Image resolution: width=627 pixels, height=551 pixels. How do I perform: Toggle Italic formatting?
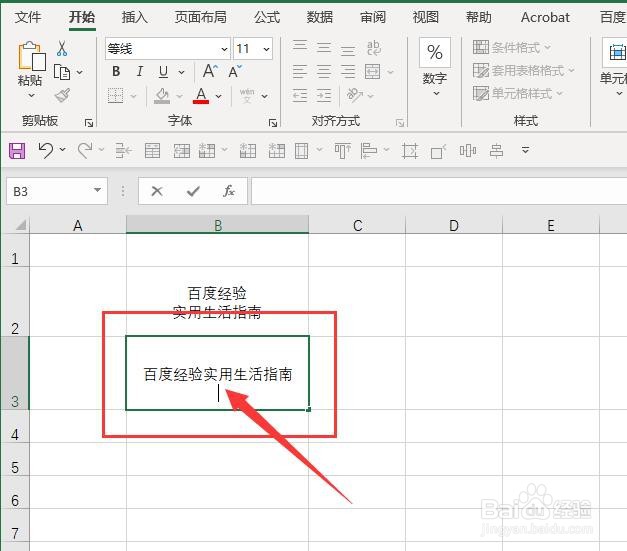click(x=140, y=72)
